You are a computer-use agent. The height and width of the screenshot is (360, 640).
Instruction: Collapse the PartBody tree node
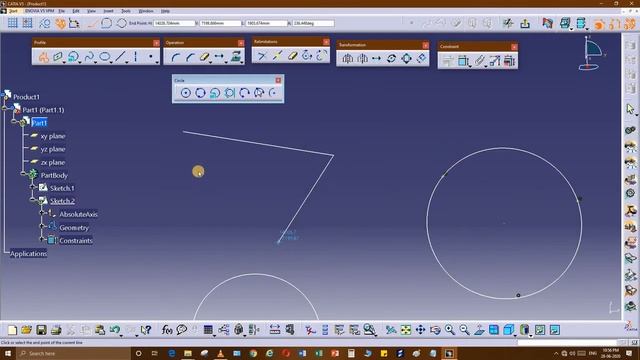pos(23,173)
